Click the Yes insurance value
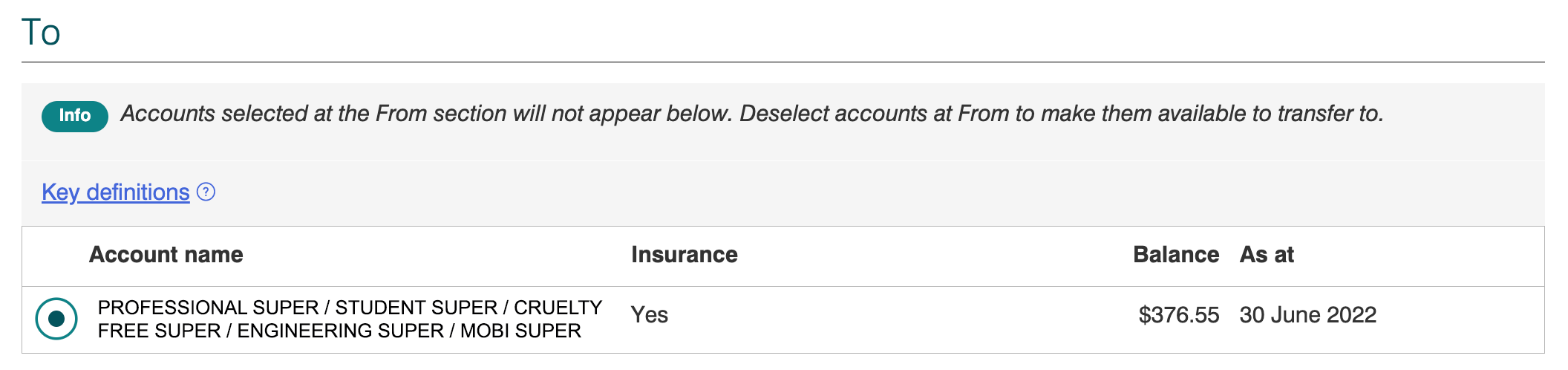The height and width of the screenshot is (370, 1568). [x=650, y=315]
